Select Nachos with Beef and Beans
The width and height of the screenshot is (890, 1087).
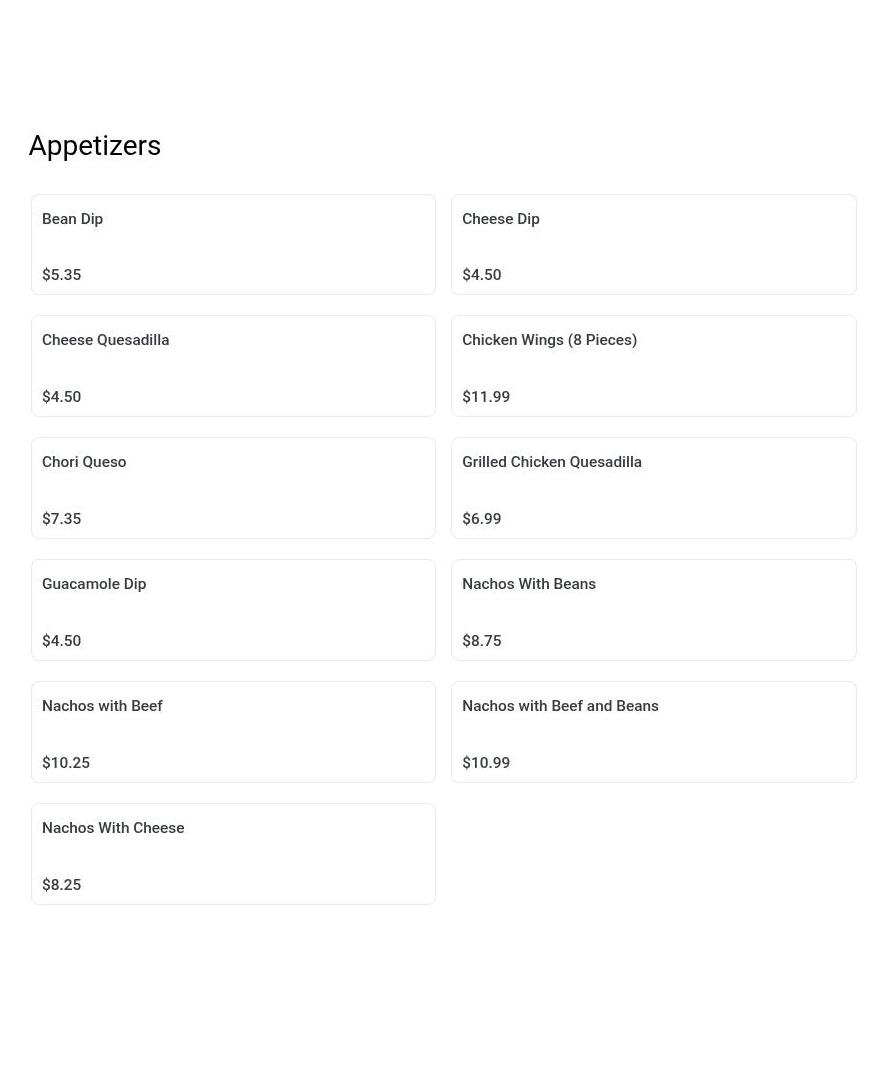(x=654, y=732)
